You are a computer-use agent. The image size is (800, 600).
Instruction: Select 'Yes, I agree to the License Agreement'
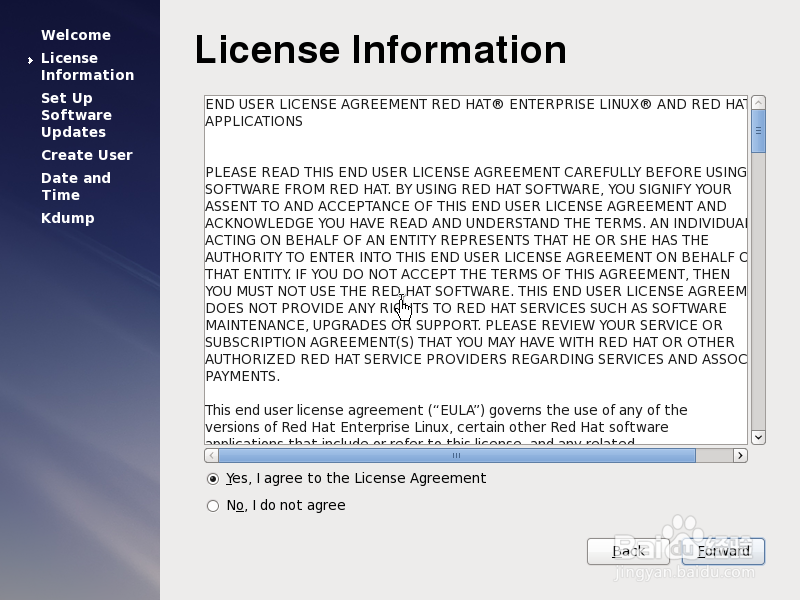click(x=346, y=478)
